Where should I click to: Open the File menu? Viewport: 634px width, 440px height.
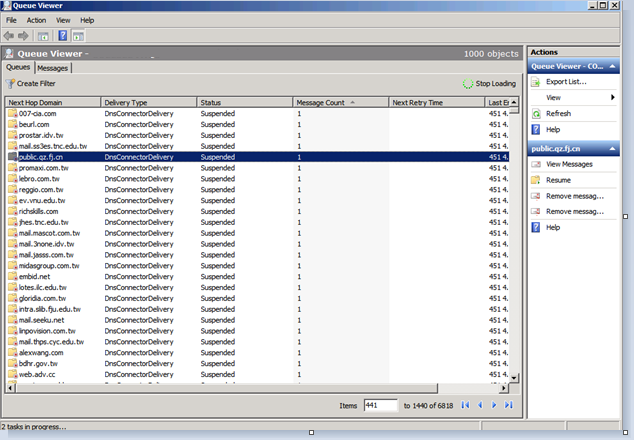click(11, 20)
